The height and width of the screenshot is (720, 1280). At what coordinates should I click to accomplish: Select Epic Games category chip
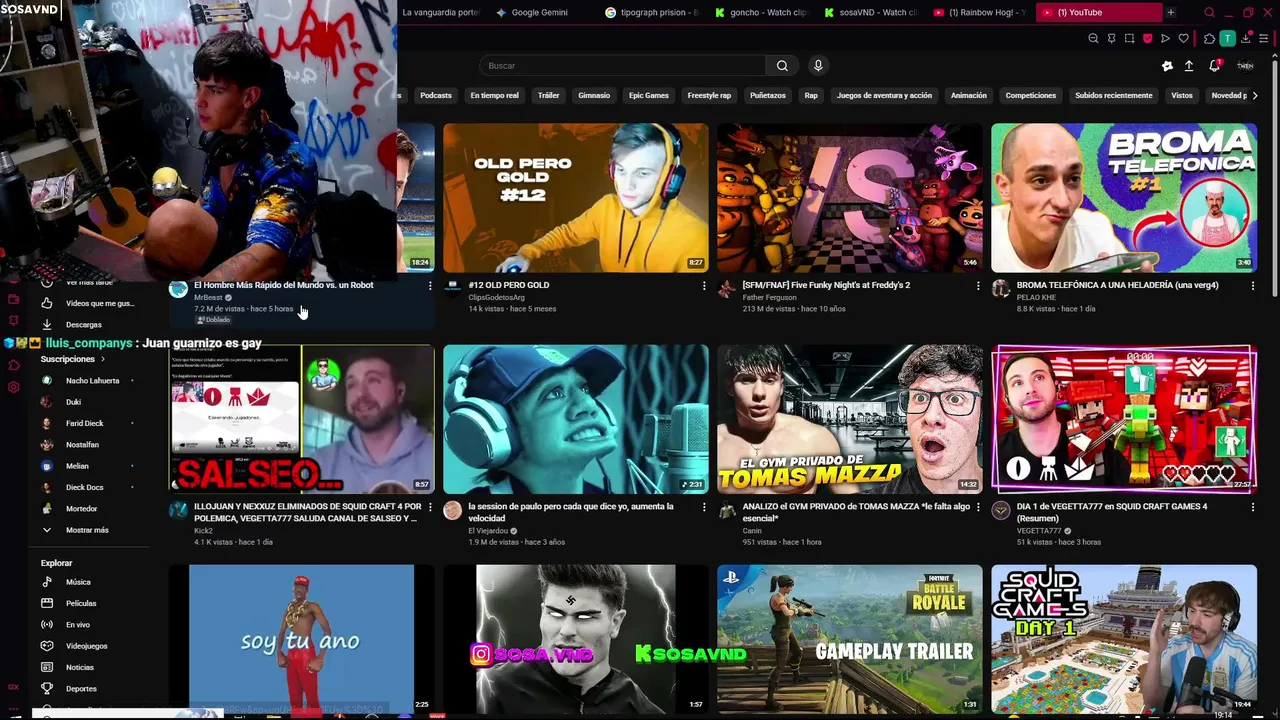(649, 96)
